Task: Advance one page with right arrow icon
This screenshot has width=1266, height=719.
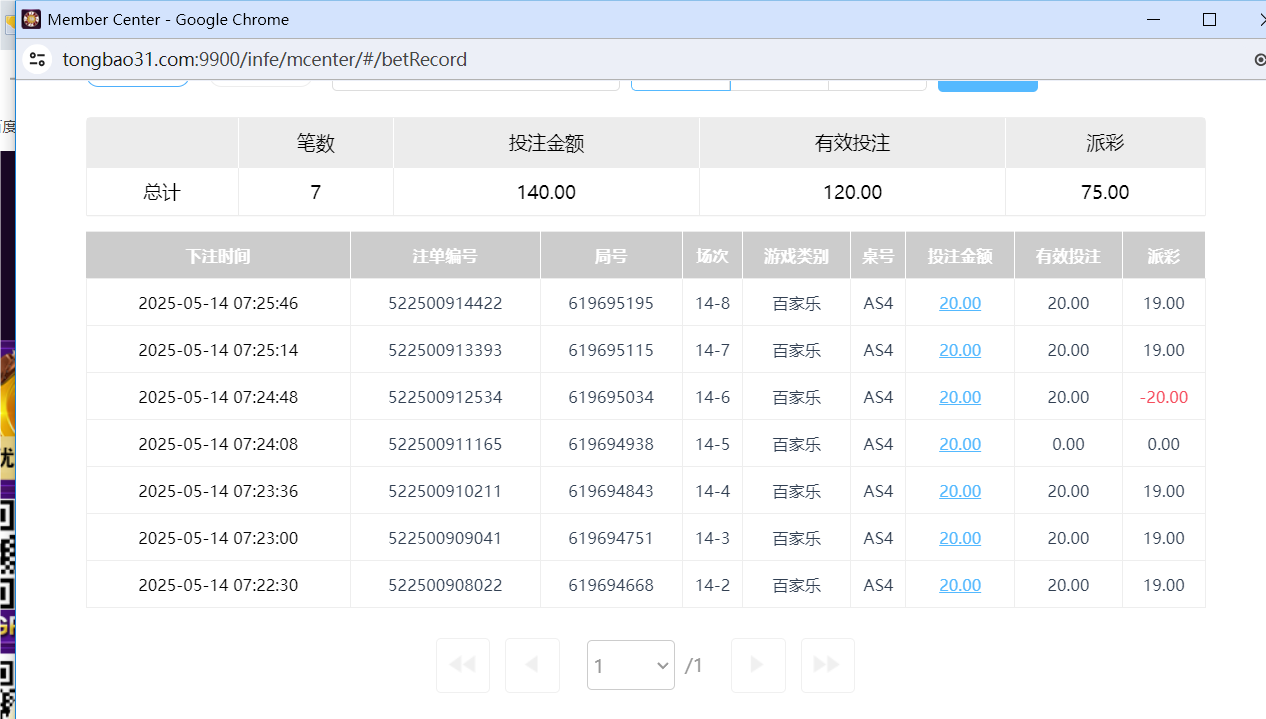Action: pos(758,664)
